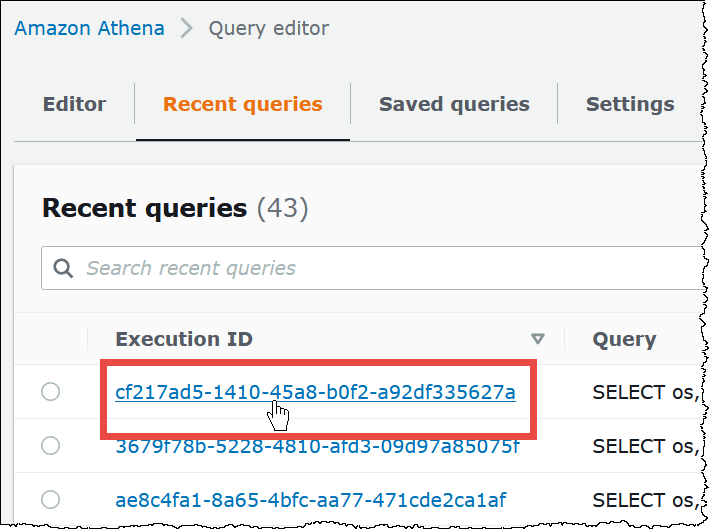Focus the Search recent queries field
Image resolution: width=709 pixels, height=529 pixels.
pos(380,268)
